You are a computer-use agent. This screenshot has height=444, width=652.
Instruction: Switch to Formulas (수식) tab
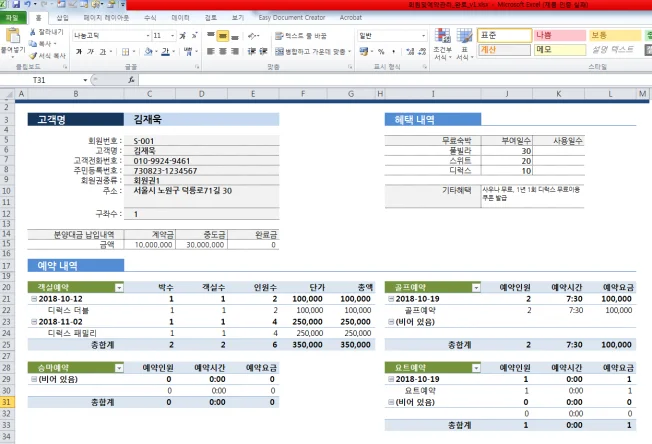[x=150, y=17]
